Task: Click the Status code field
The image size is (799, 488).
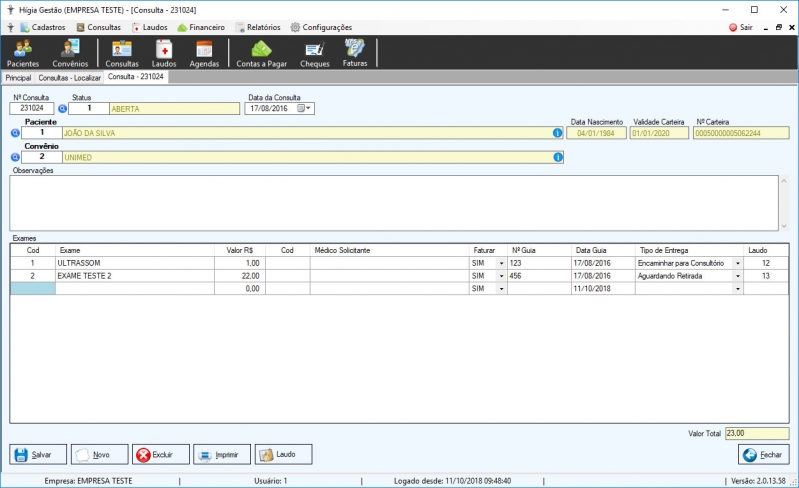Action: click(x=89, y=109)
